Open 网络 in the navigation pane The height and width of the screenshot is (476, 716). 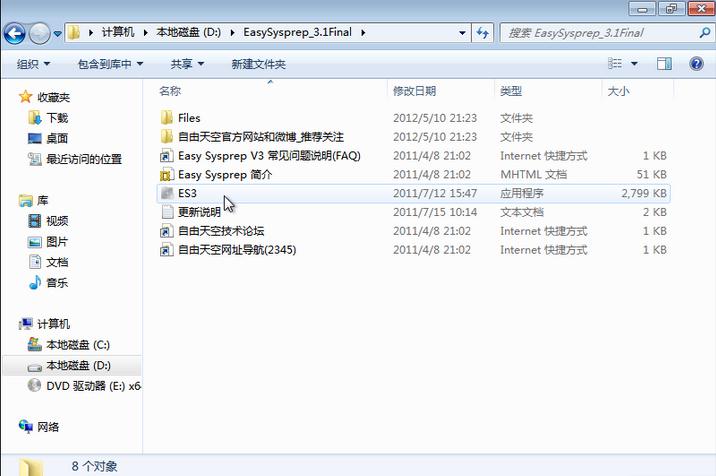pos(48,427)
